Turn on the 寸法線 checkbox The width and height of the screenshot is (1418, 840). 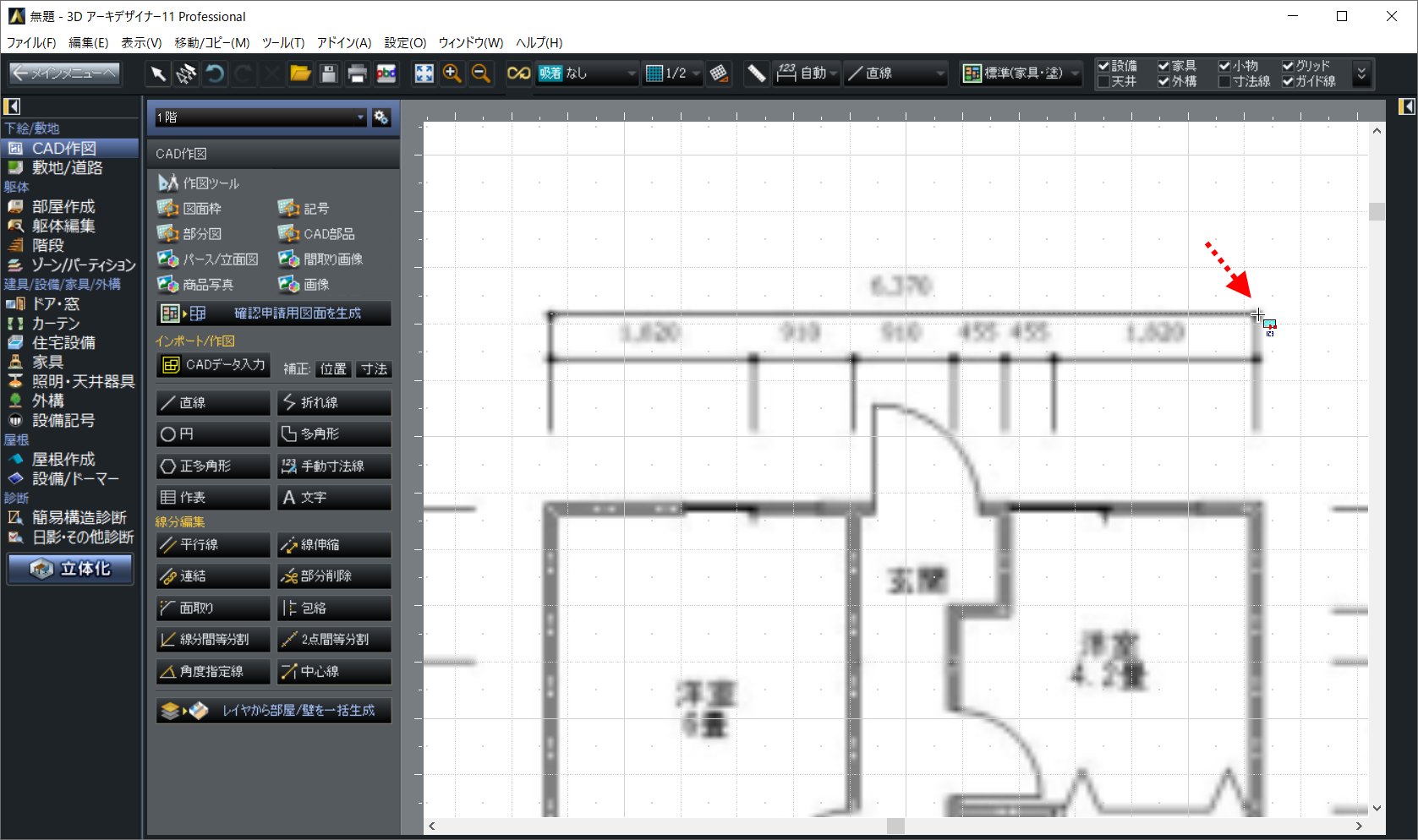[x=1224, y=82]
